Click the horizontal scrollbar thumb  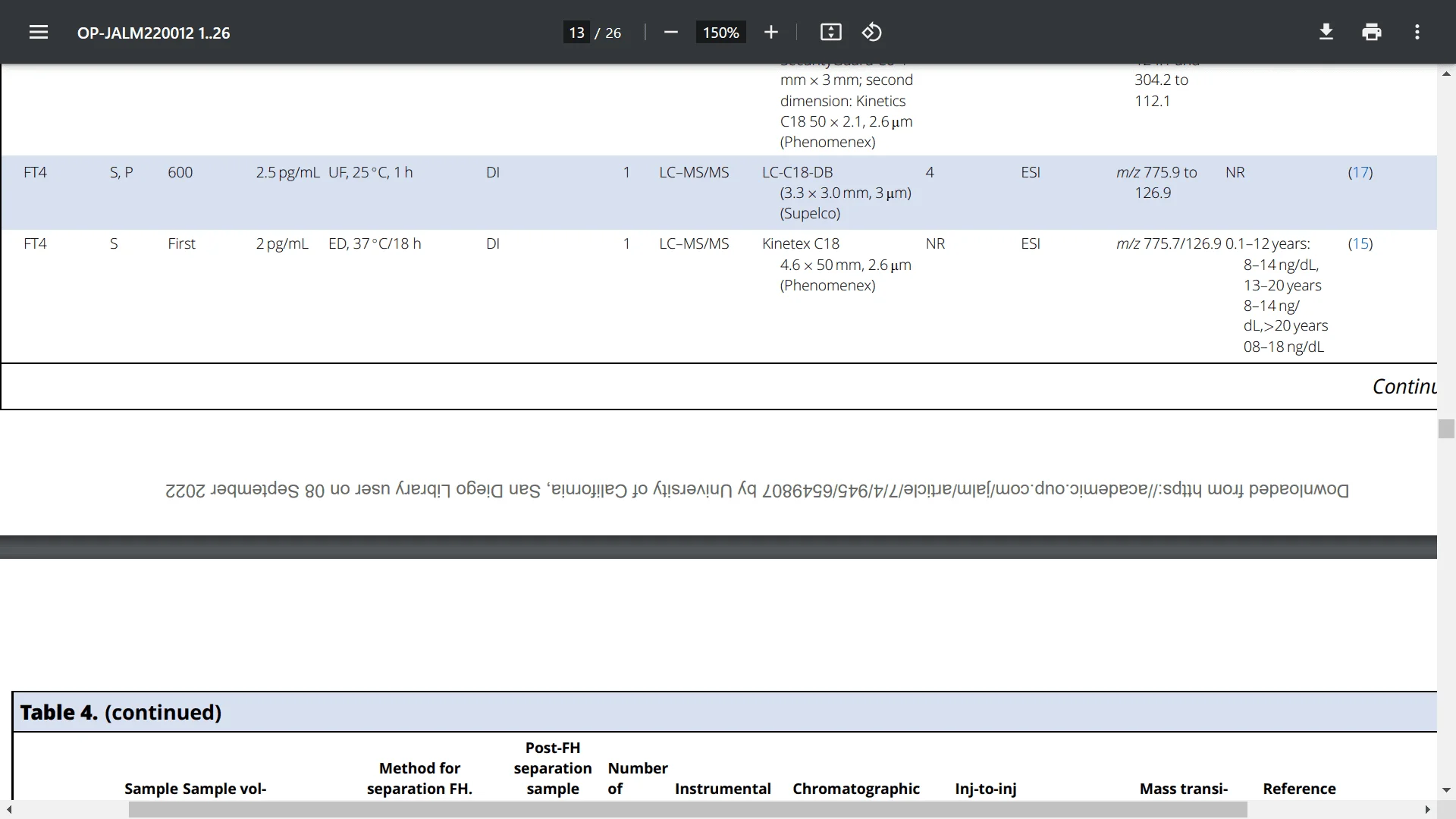[x=688, y=810]
